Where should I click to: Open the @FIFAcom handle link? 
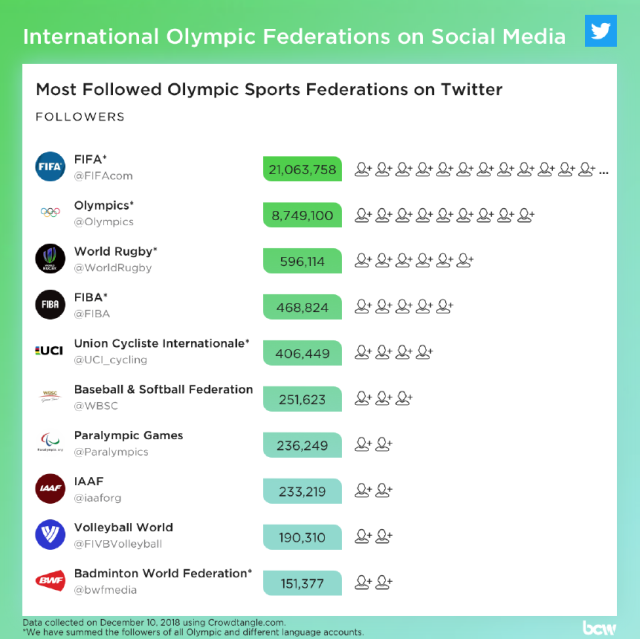click(x=103, y=176)
